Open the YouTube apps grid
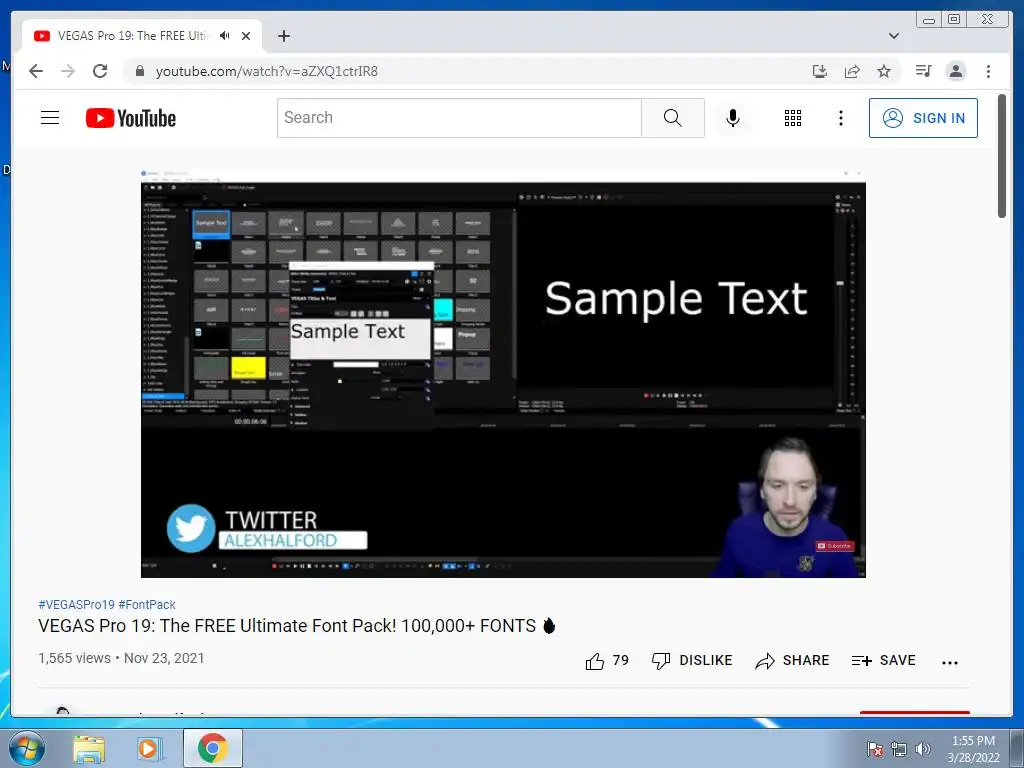This screenshot has width=1024, height=768. (x=793, y=118)
